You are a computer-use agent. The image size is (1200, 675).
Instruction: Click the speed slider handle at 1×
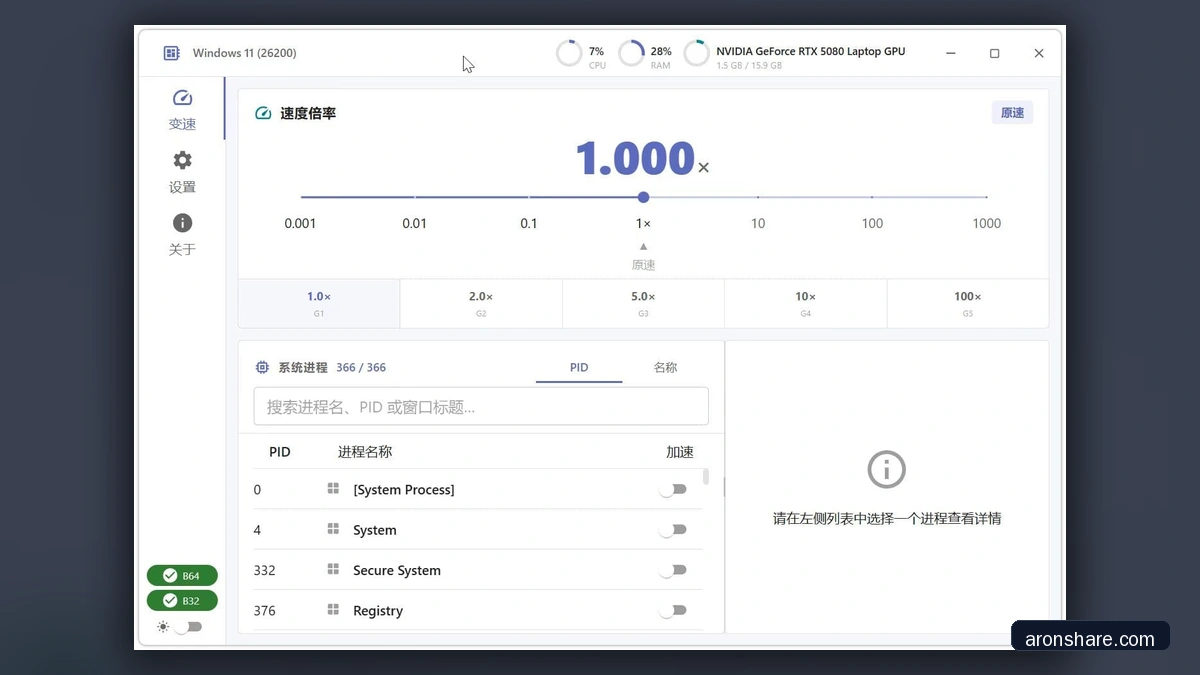(643, 197)
